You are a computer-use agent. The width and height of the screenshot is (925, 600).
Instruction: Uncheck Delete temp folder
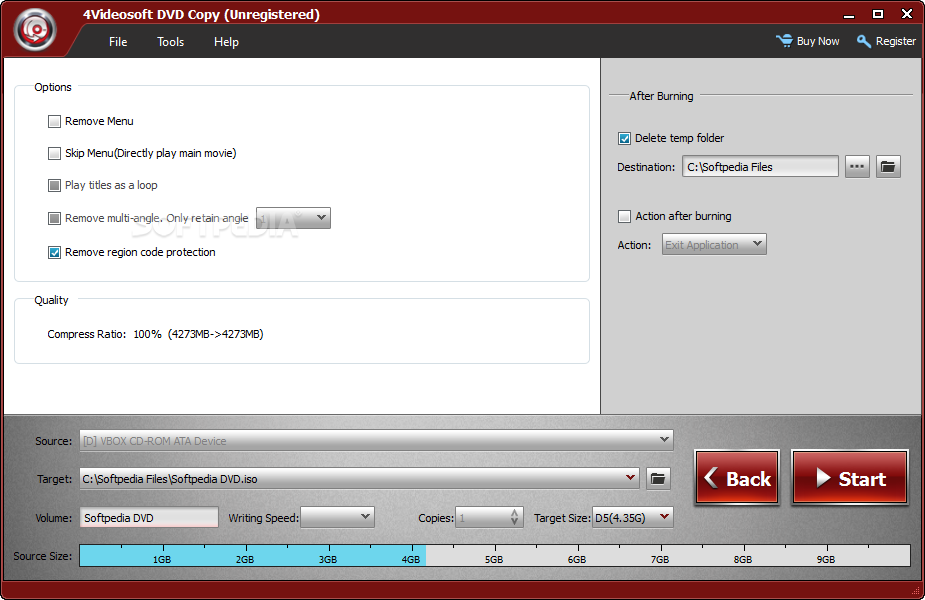624,139
